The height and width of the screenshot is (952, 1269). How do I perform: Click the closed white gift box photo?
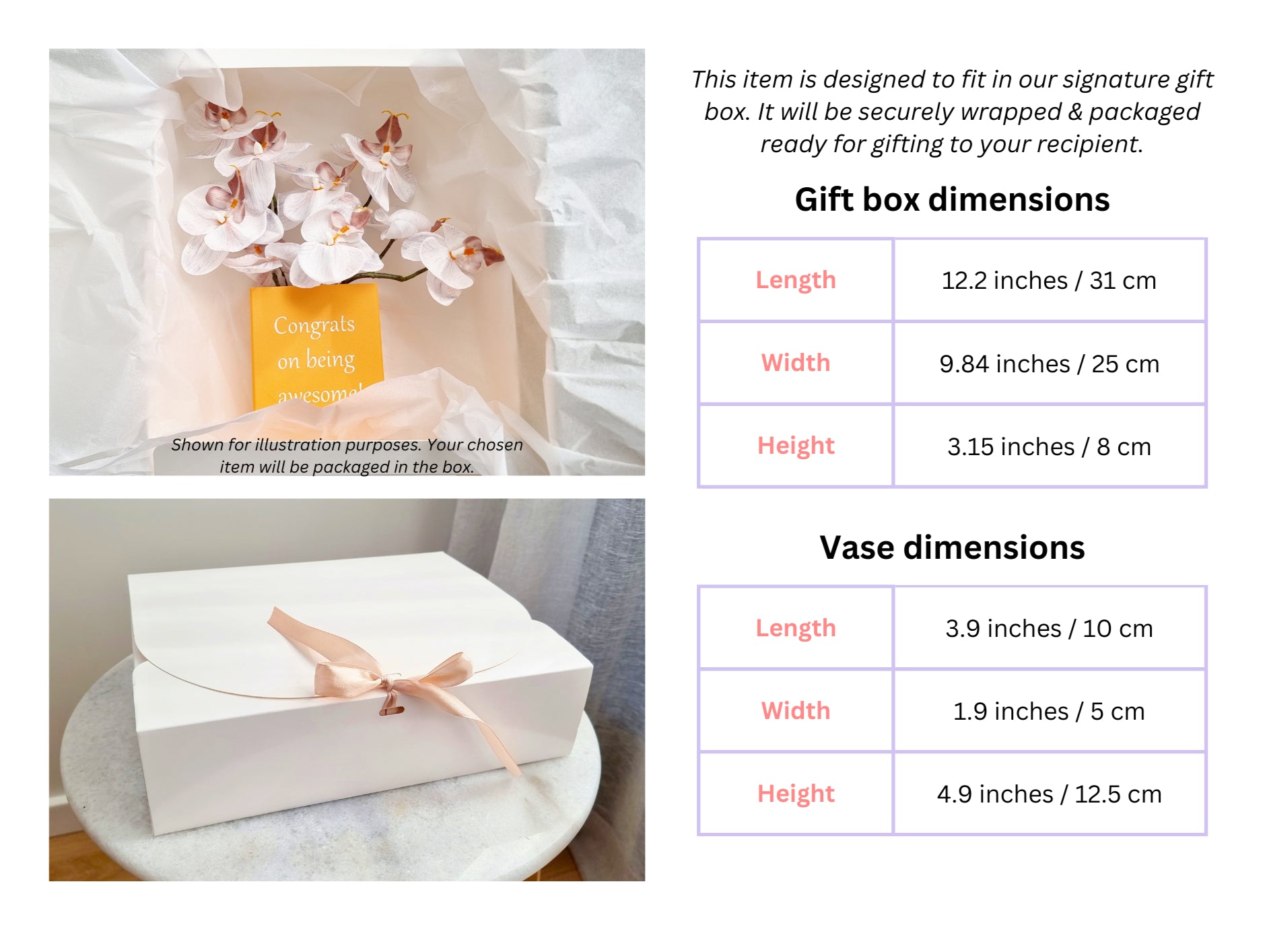click(x=347, y=689)
